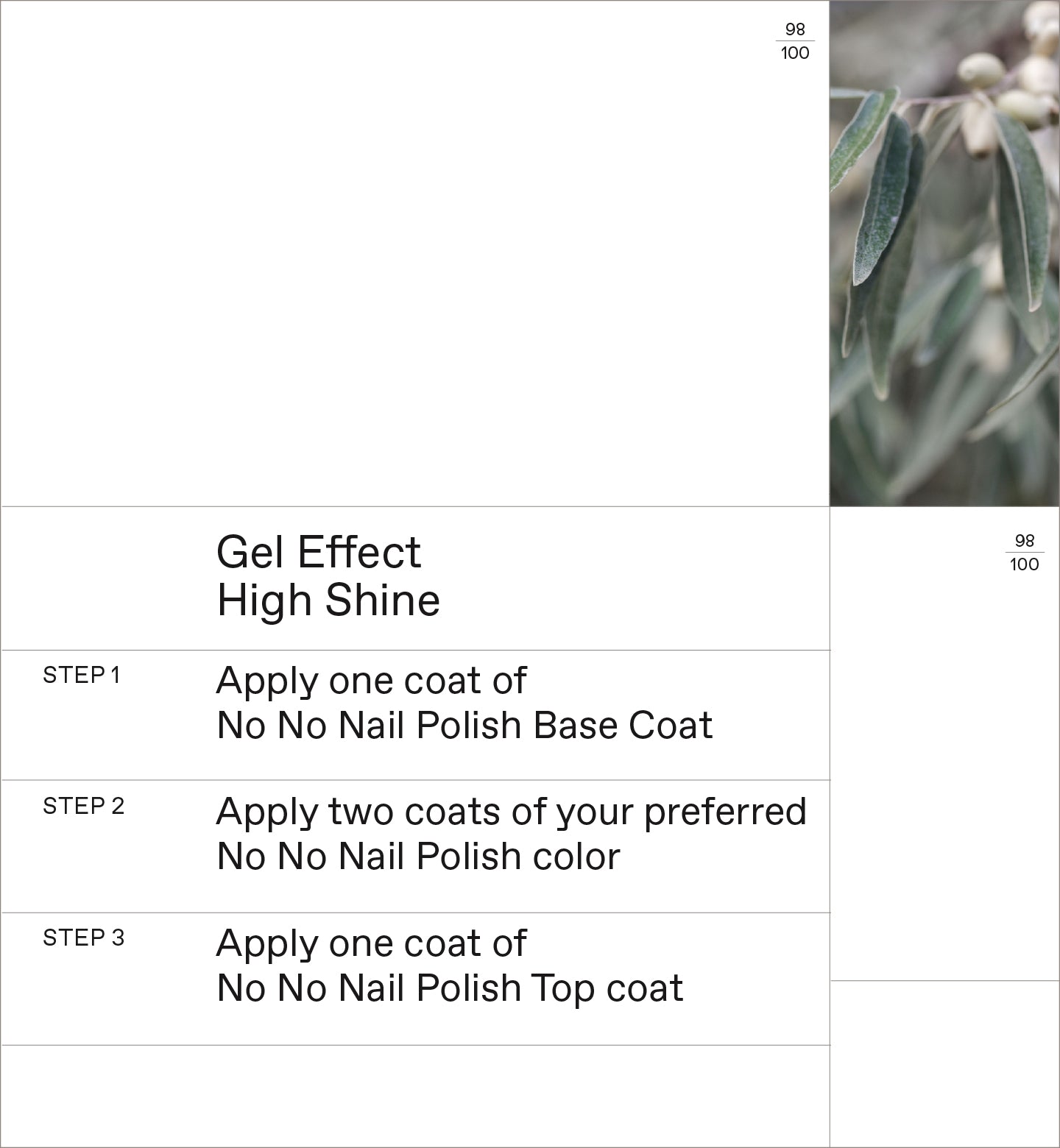
Task: Click the "High Shine" heading line
Action: (328, 600)
